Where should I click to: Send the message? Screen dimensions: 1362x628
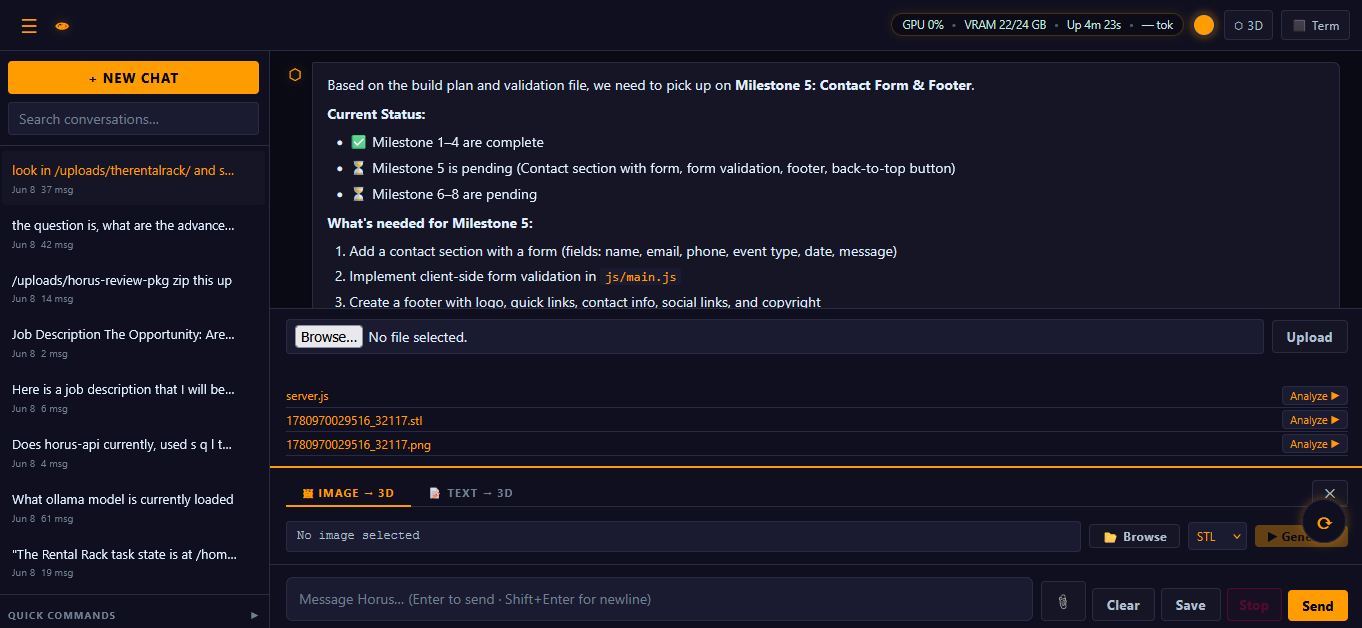1317,605
